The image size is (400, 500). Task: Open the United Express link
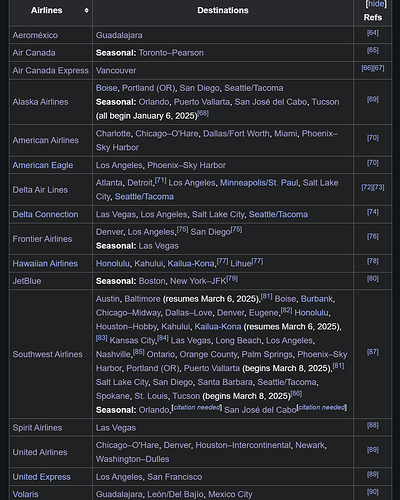42,477
